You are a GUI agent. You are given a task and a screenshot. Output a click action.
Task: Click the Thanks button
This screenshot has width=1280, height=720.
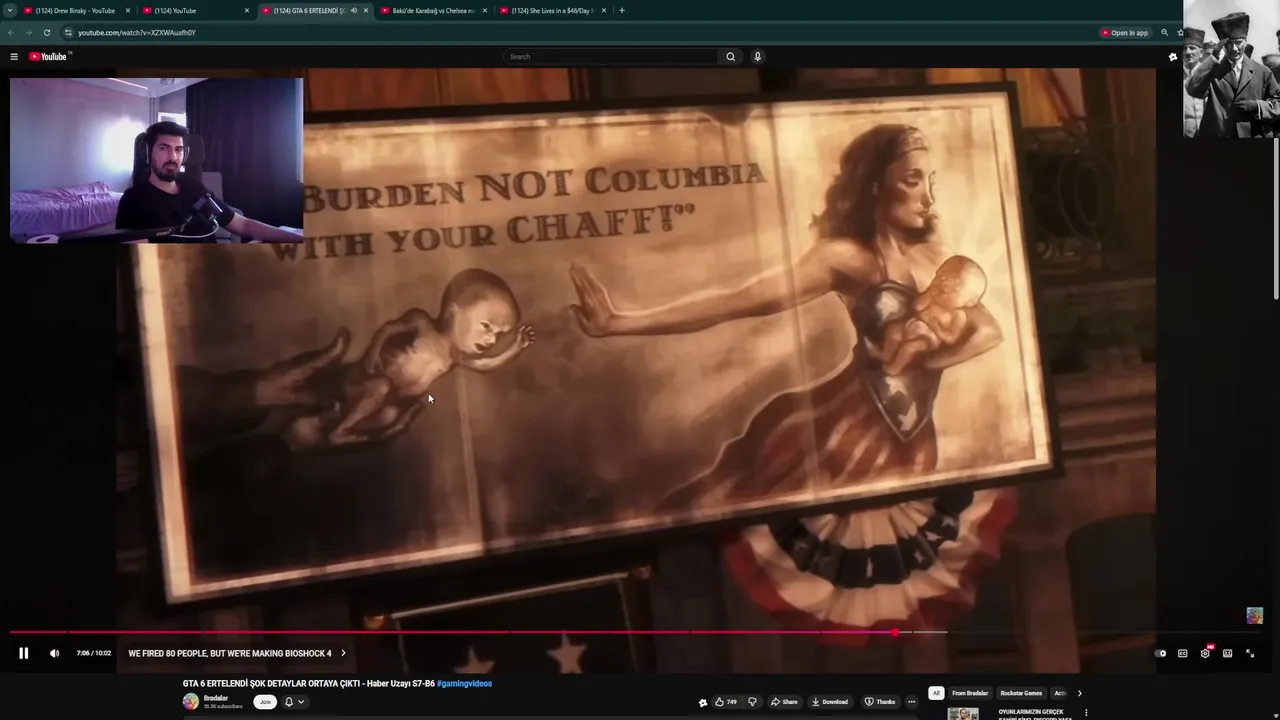tap(880, 702)
